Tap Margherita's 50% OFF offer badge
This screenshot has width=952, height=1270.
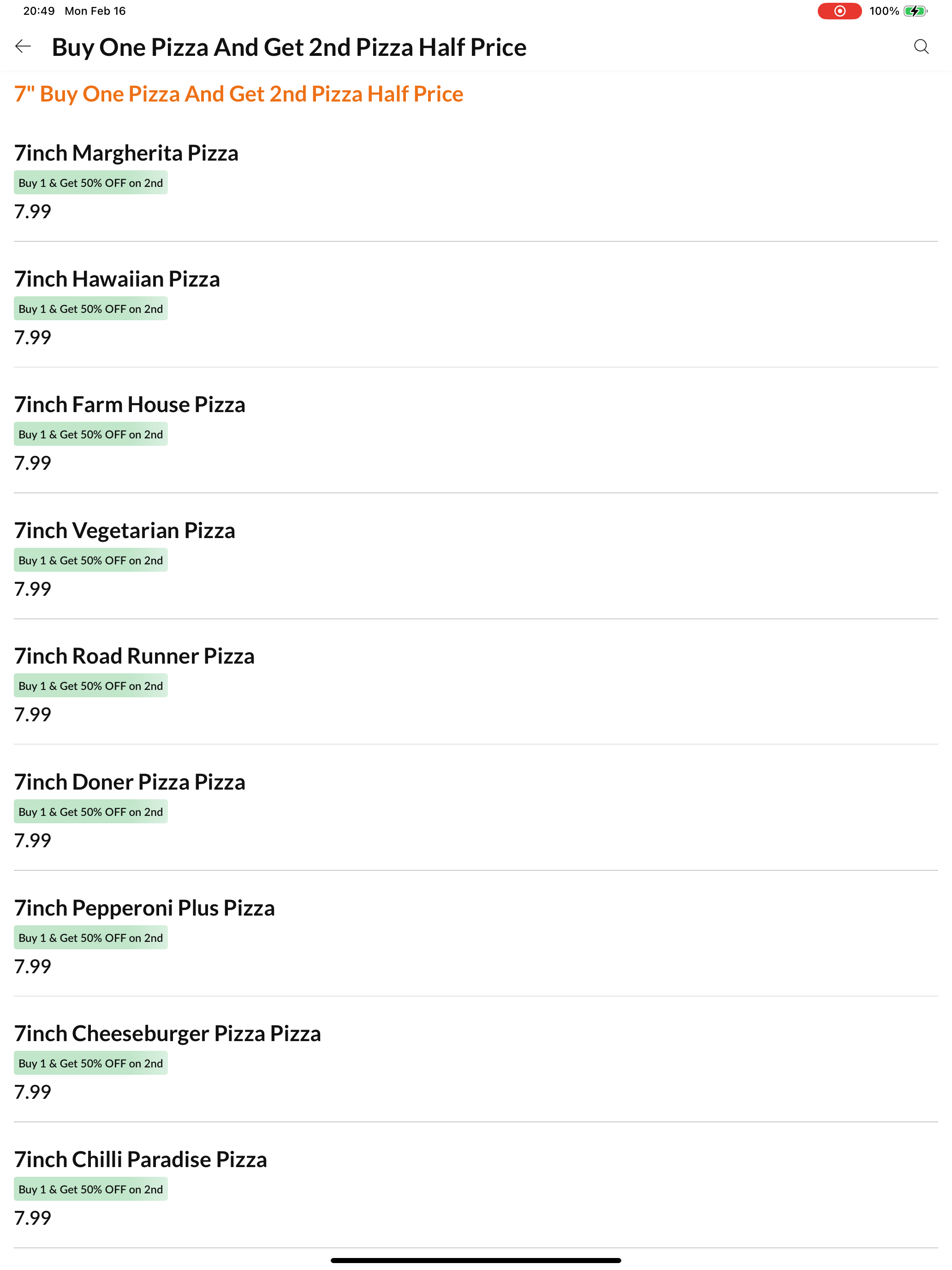pos(91,183)
